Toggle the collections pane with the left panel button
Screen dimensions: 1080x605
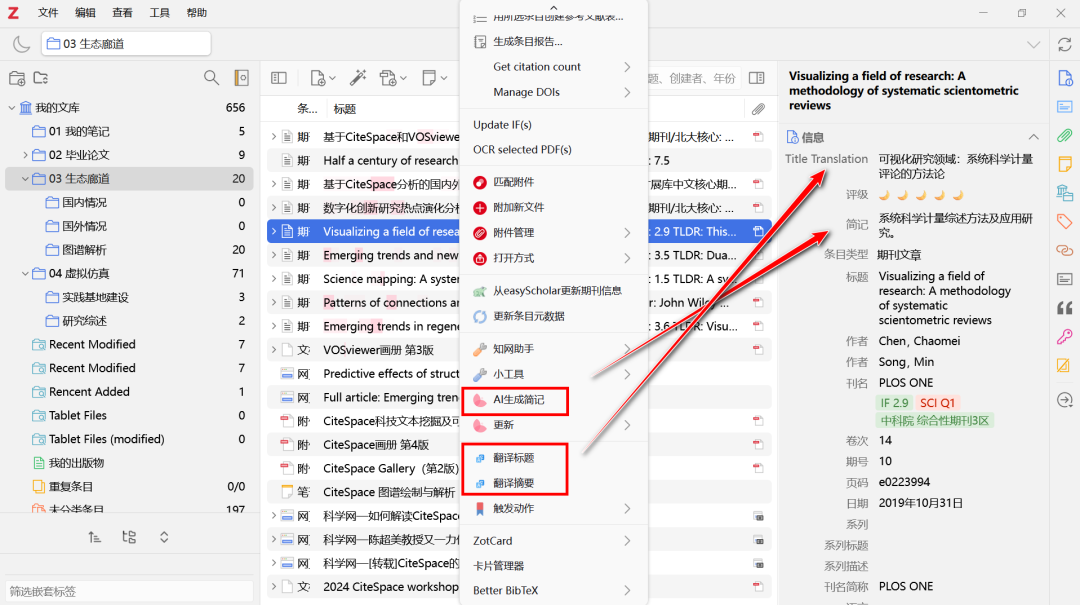(x=279, y=78)
